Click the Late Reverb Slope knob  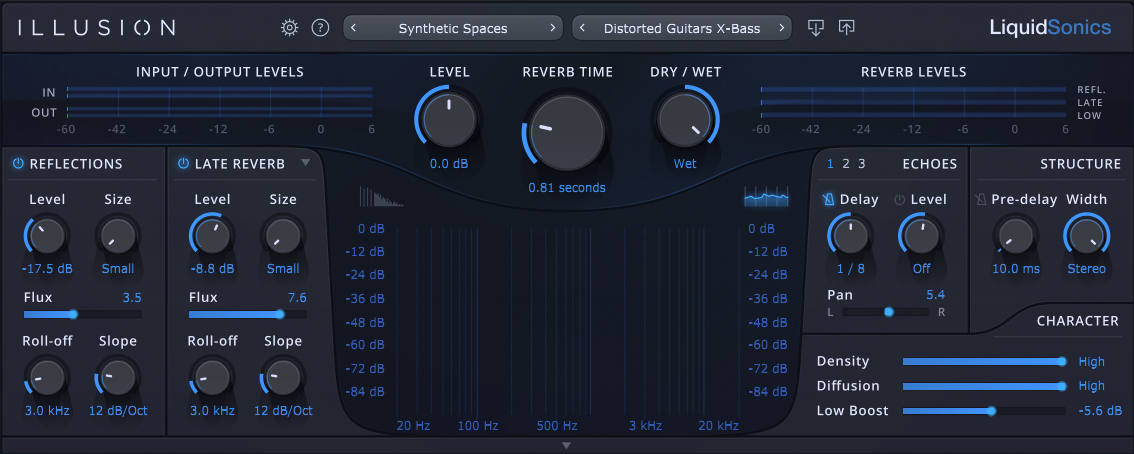point(283,378)
